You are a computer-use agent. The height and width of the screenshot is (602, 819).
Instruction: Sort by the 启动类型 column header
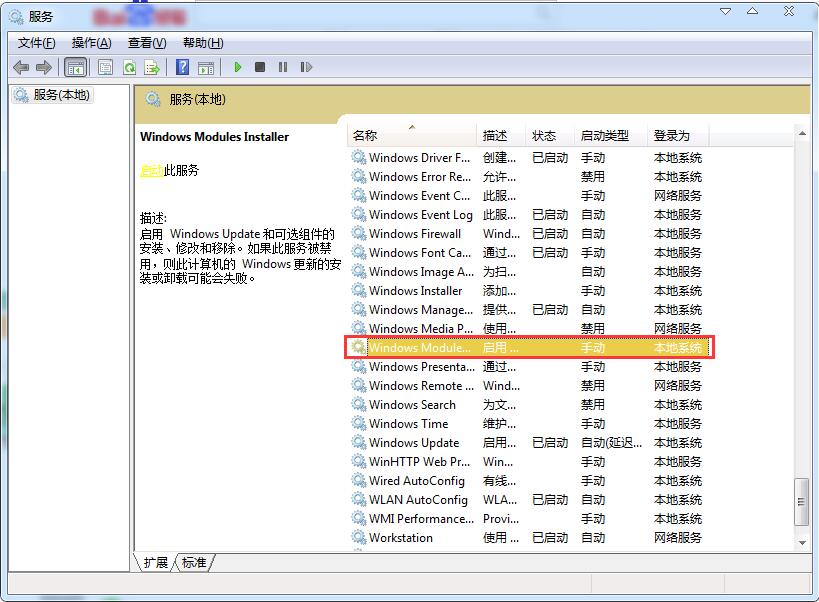[x=611, y=136]
